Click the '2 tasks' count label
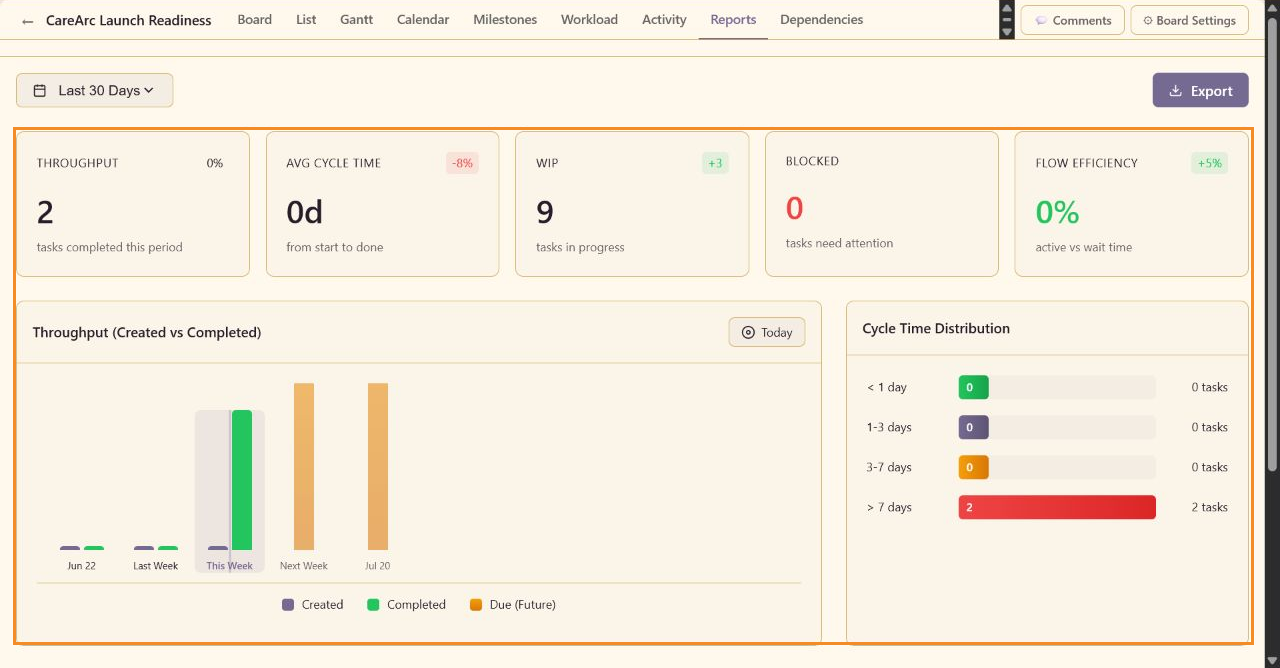 tap(1209, 507)
